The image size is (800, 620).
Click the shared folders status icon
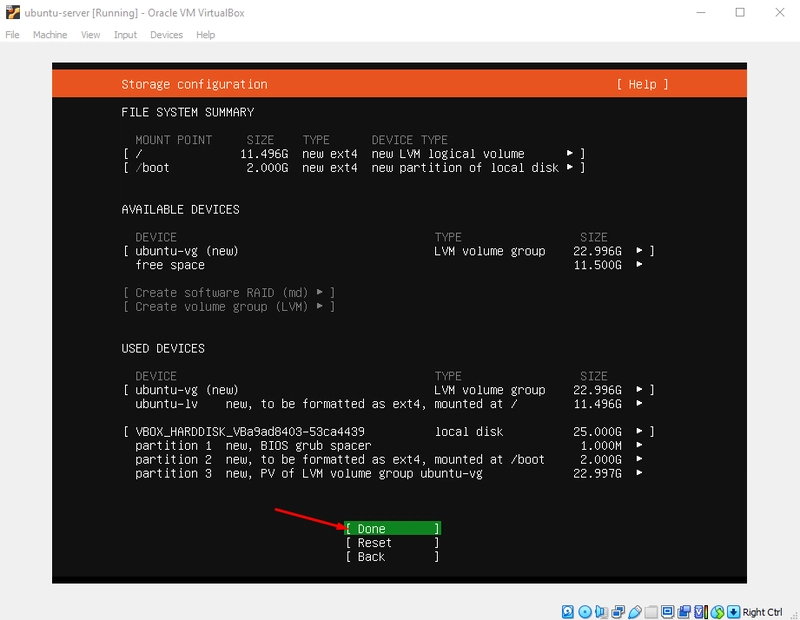tap(651, 612)
